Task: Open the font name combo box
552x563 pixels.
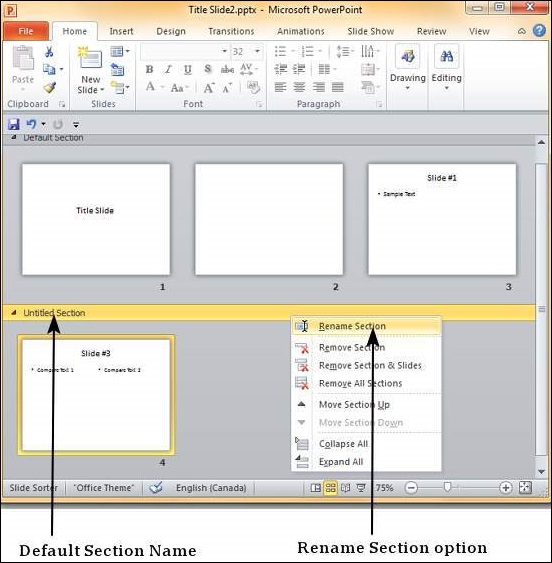Action: coord(185,51)
